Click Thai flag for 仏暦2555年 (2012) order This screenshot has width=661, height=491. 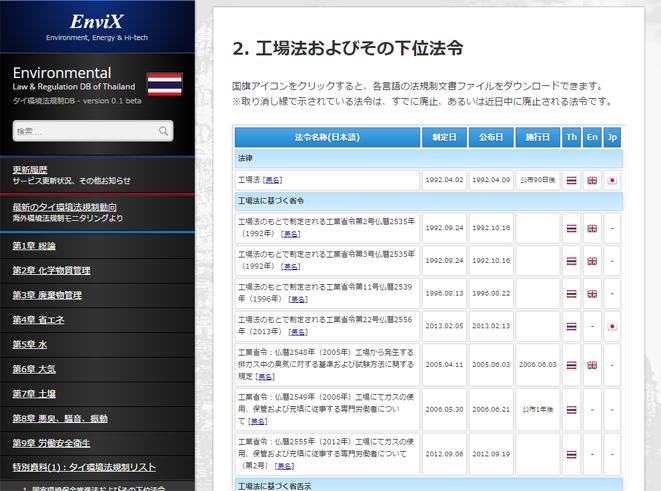tap(571, 452)
